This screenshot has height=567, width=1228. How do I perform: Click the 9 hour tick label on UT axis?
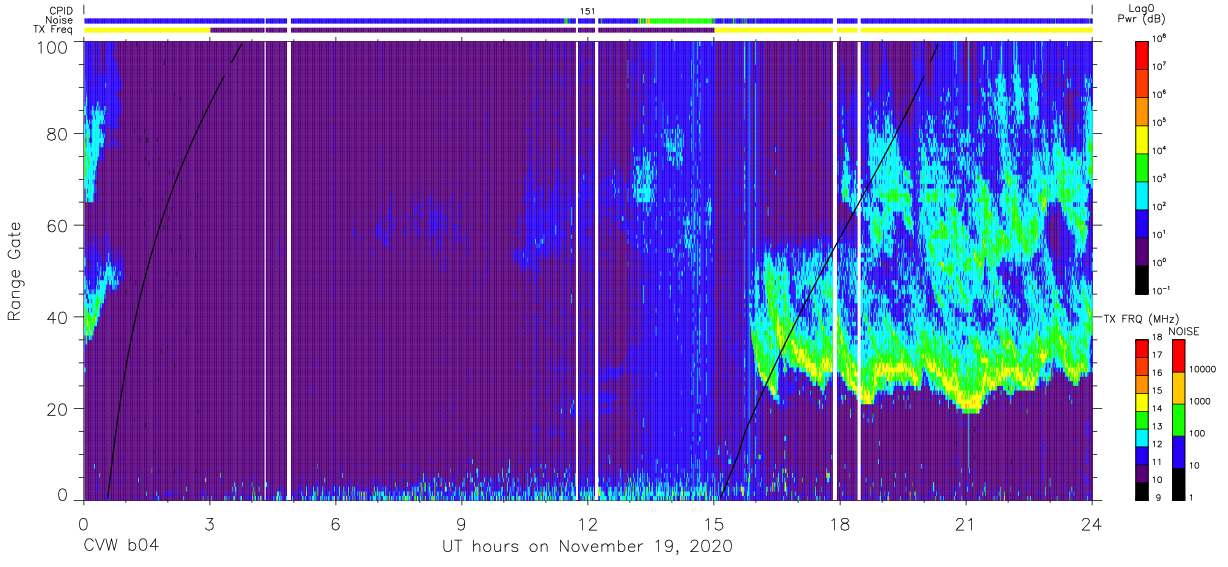462,523
